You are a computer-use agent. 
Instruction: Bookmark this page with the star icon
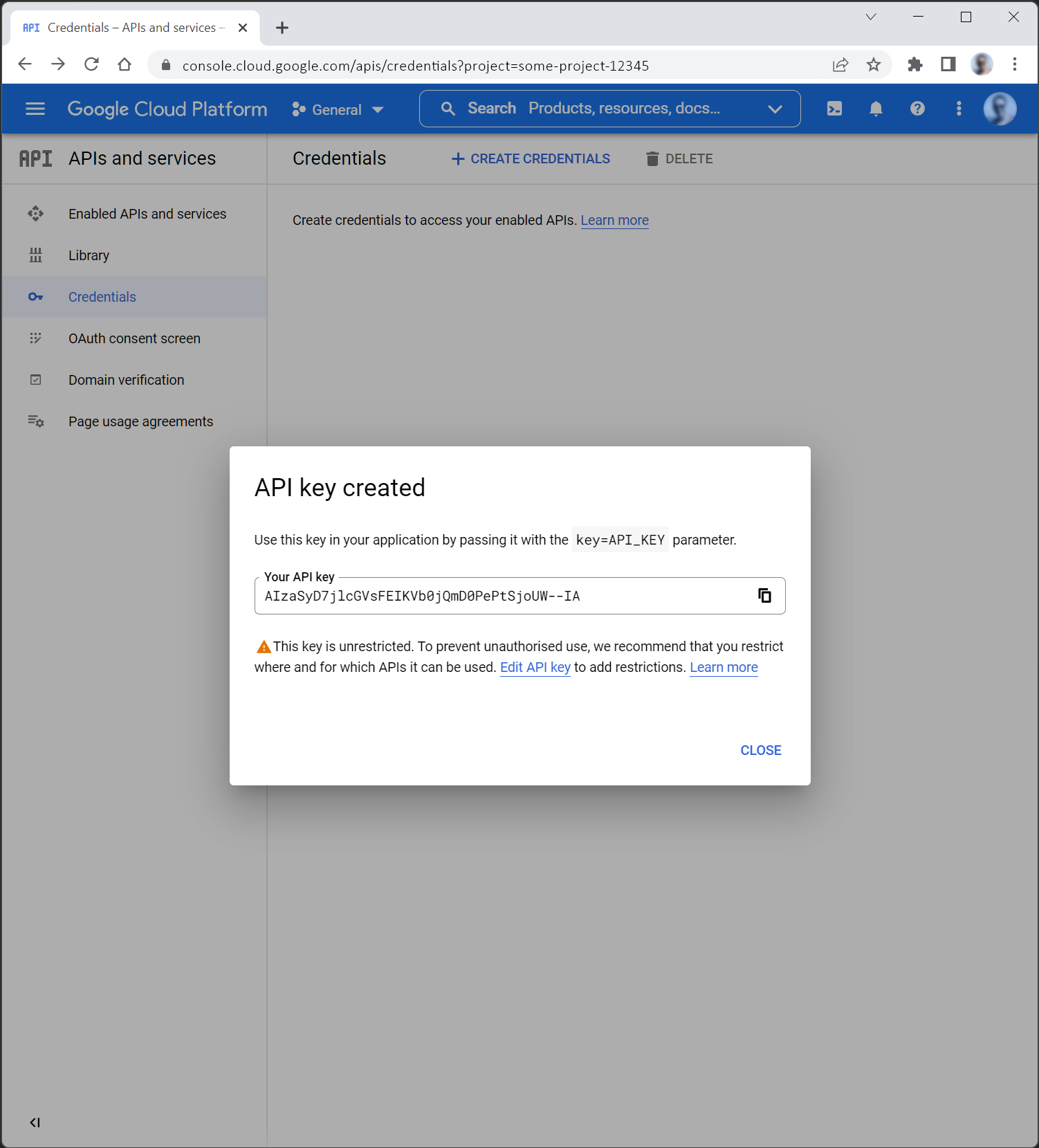[874, 65]
